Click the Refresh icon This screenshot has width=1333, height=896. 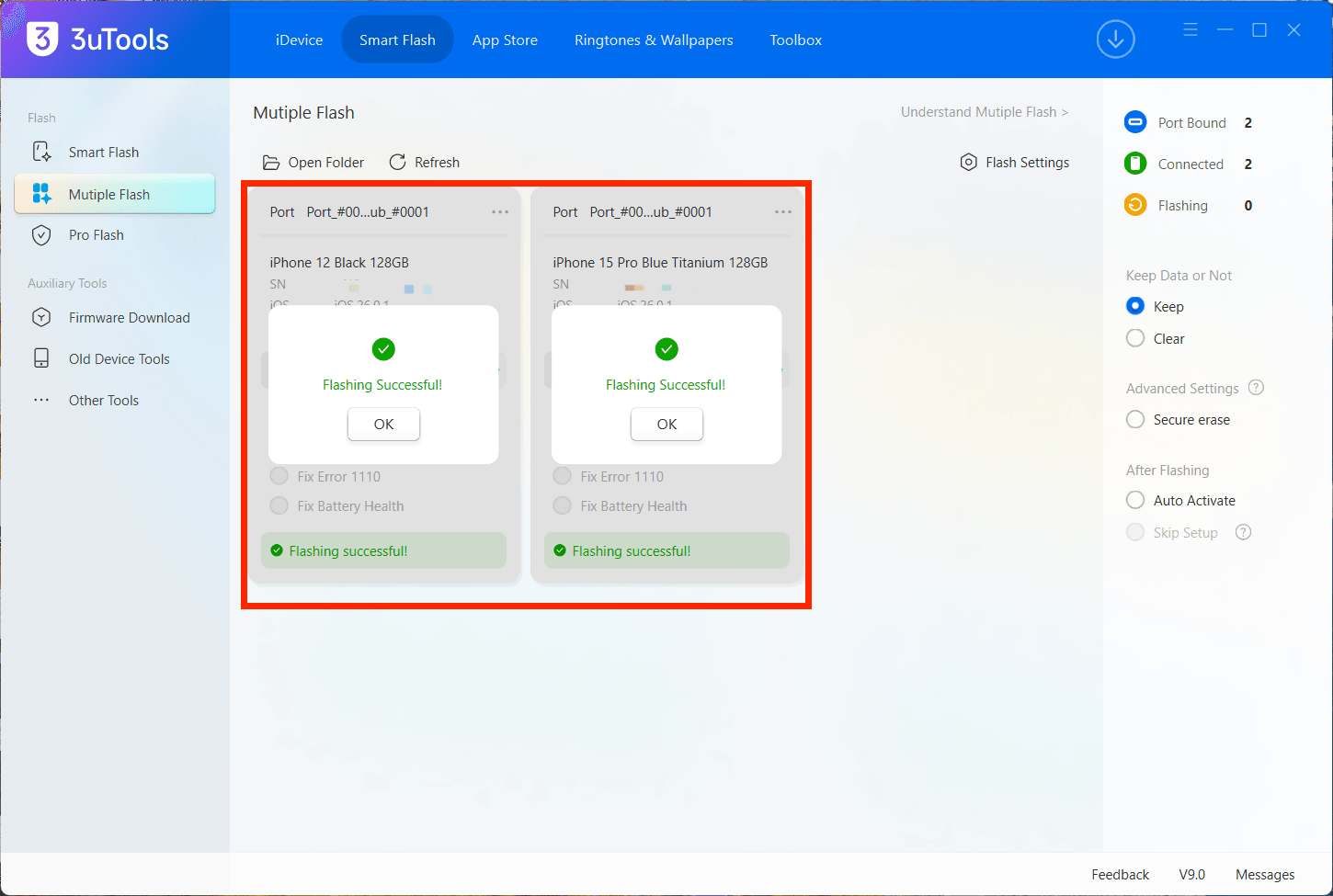[398, 162]
